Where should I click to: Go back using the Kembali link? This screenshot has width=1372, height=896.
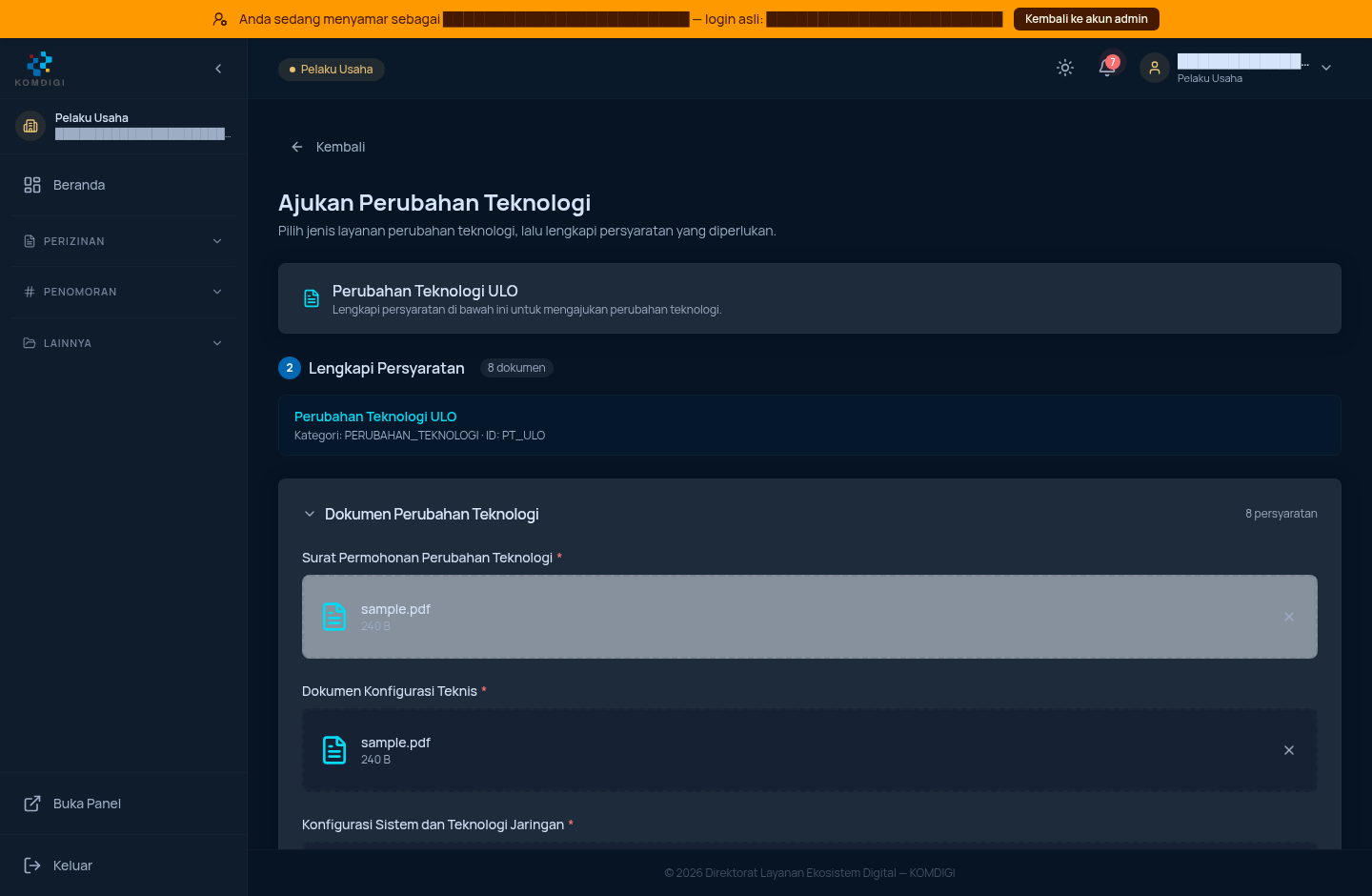click(x=328, y=147)
